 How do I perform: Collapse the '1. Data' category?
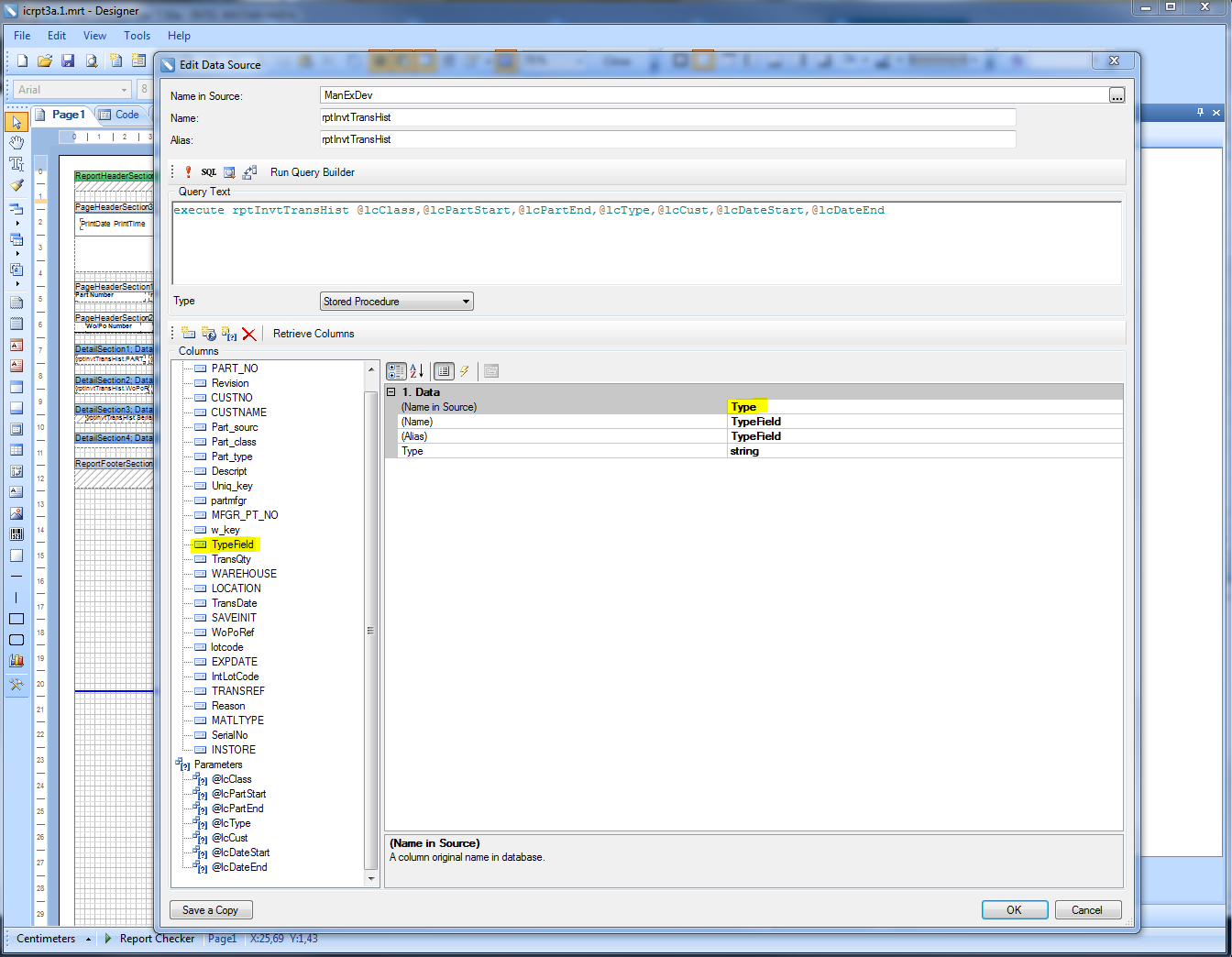tap(391, 391)
